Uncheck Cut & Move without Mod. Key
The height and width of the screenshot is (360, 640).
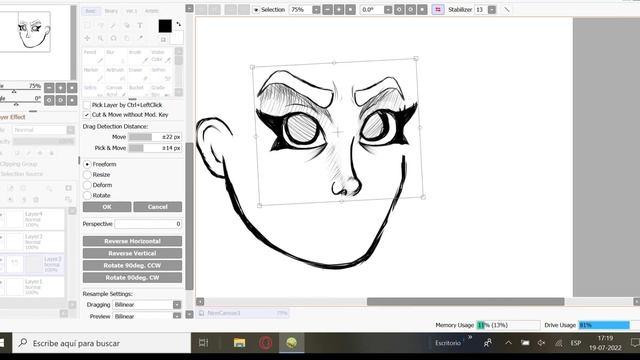point(87,115)
